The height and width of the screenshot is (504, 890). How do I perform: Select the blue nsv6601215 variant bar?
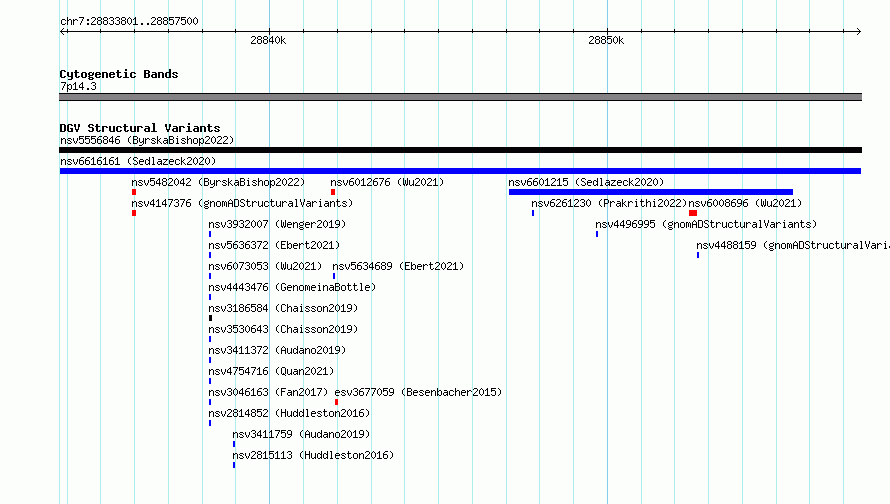point(651,192)
